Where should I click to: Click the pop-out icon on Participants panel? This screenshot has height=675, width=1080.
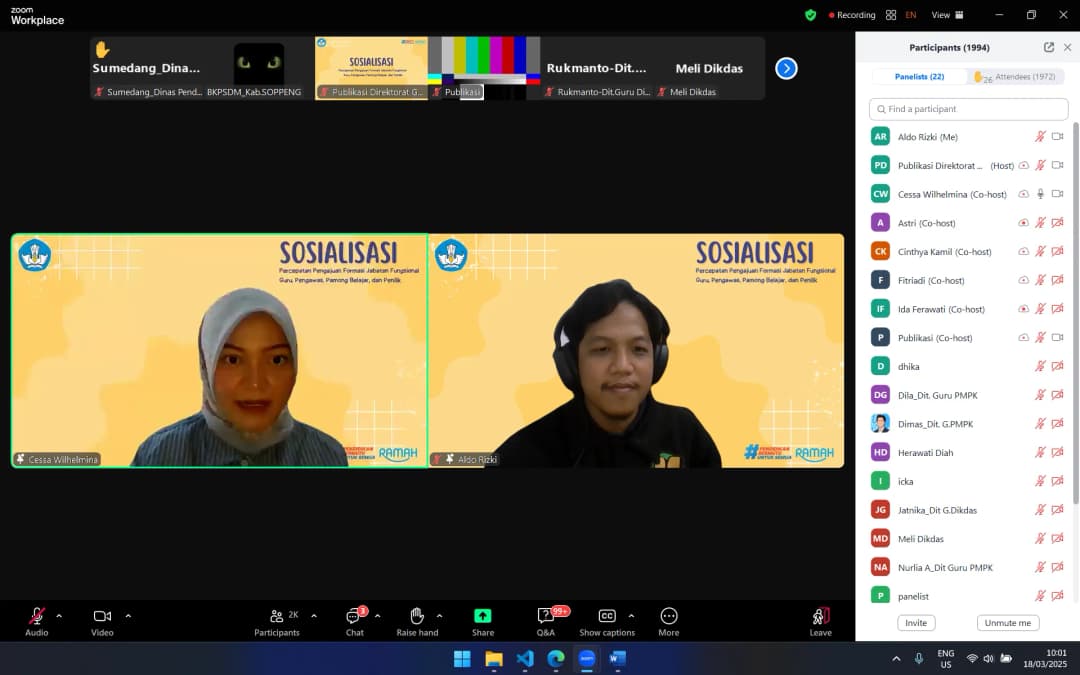click(x=1047, y=46)
